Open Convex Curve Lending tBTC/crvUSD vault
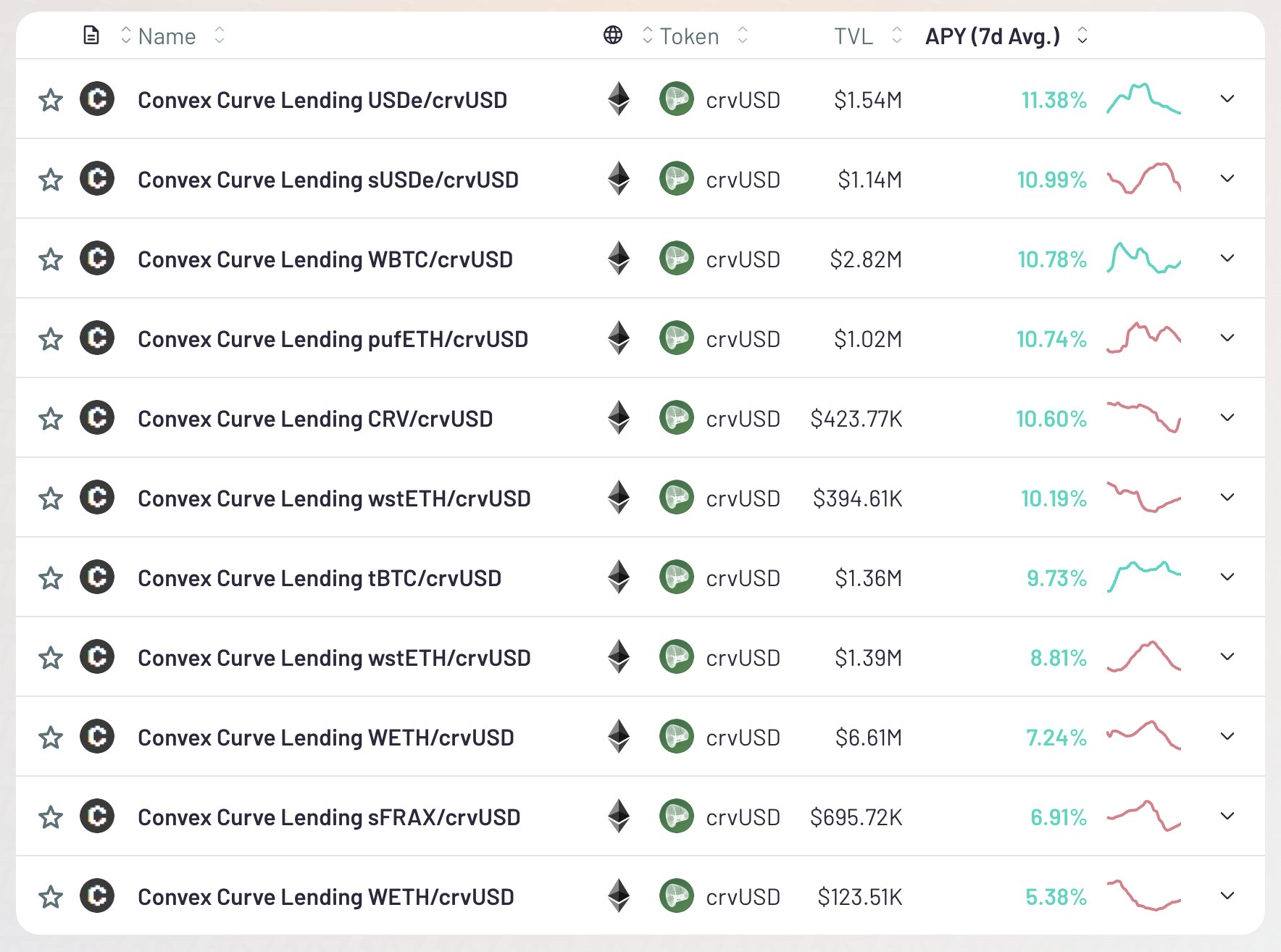Image resolution: width=1281 pixels, height=952 pixels. tap(320, 578)
